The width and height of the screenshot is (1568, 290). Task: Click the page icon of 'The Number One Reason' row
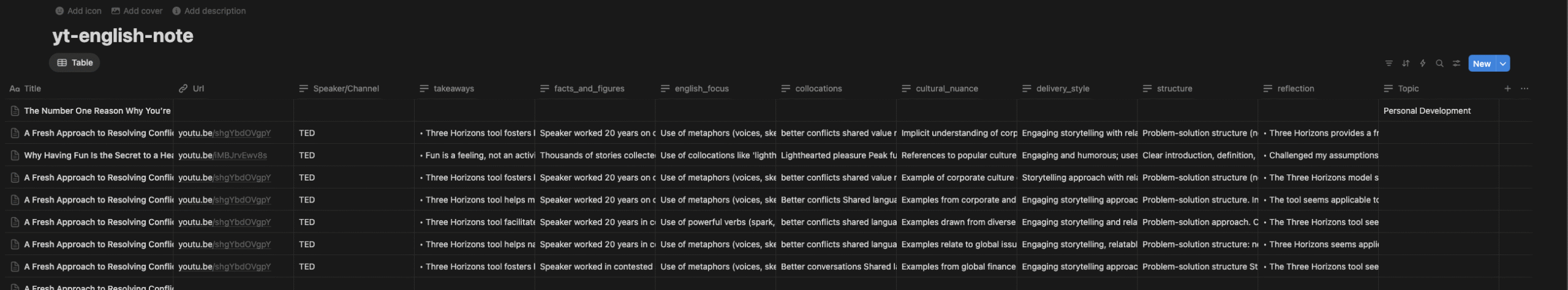(x=15, y=111)
